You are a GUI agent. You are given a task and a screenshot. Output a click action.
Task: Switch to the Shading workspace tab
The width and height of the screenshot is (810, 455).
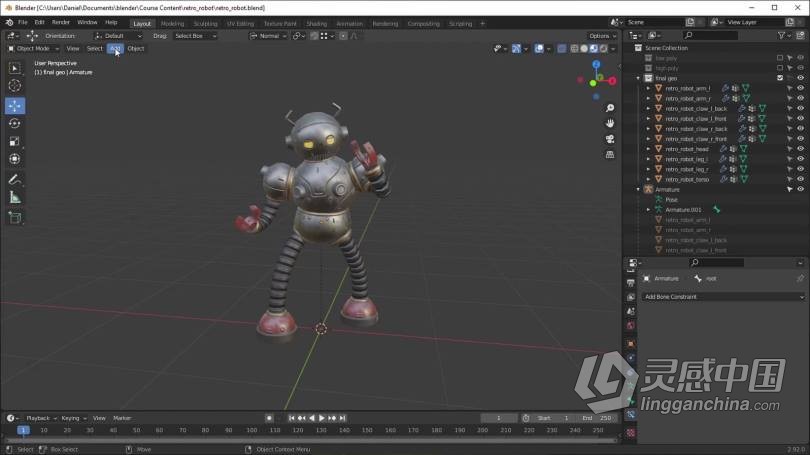click(x=316, y=24)
